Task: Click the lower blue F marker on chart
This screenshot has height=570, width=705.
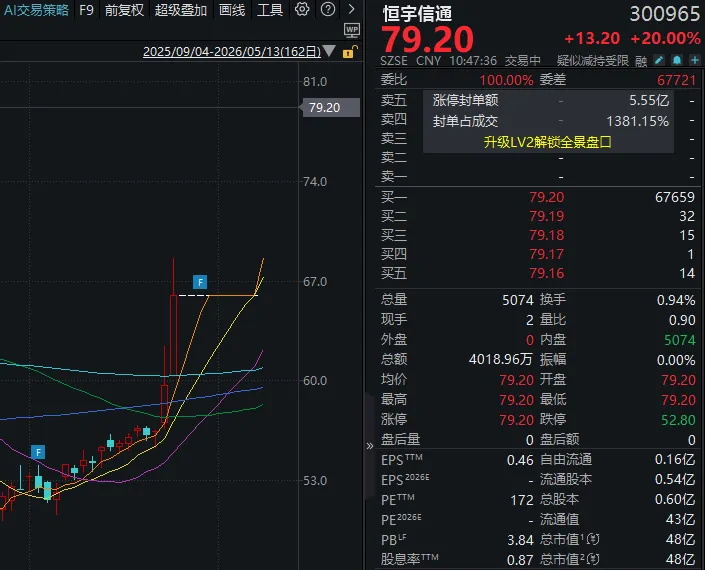Action: click(x=38, y=452)
